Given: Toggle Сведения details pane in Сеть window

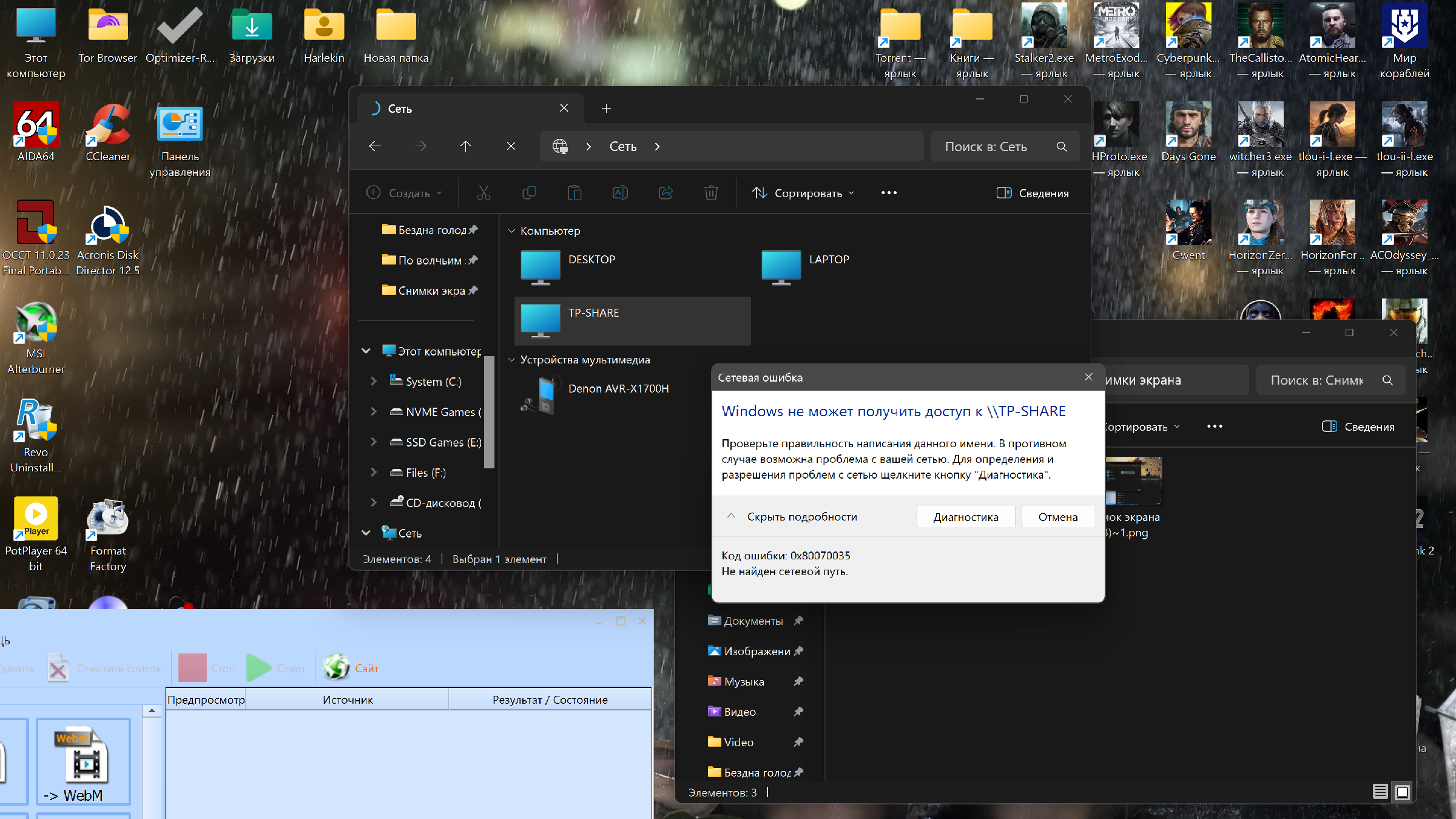Looking at the screenshot, I should (1033, 193).
